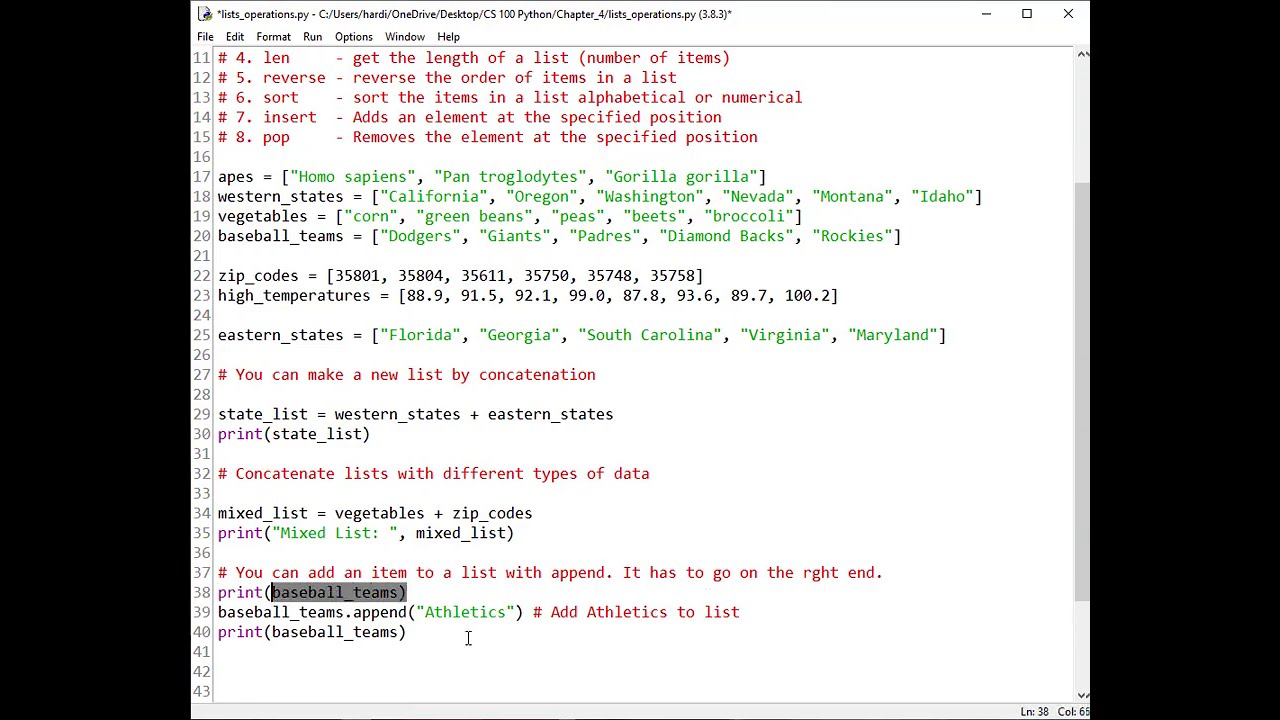
Task: Click the '# 6. sort' comment line
Action: [x=510, y=98]
